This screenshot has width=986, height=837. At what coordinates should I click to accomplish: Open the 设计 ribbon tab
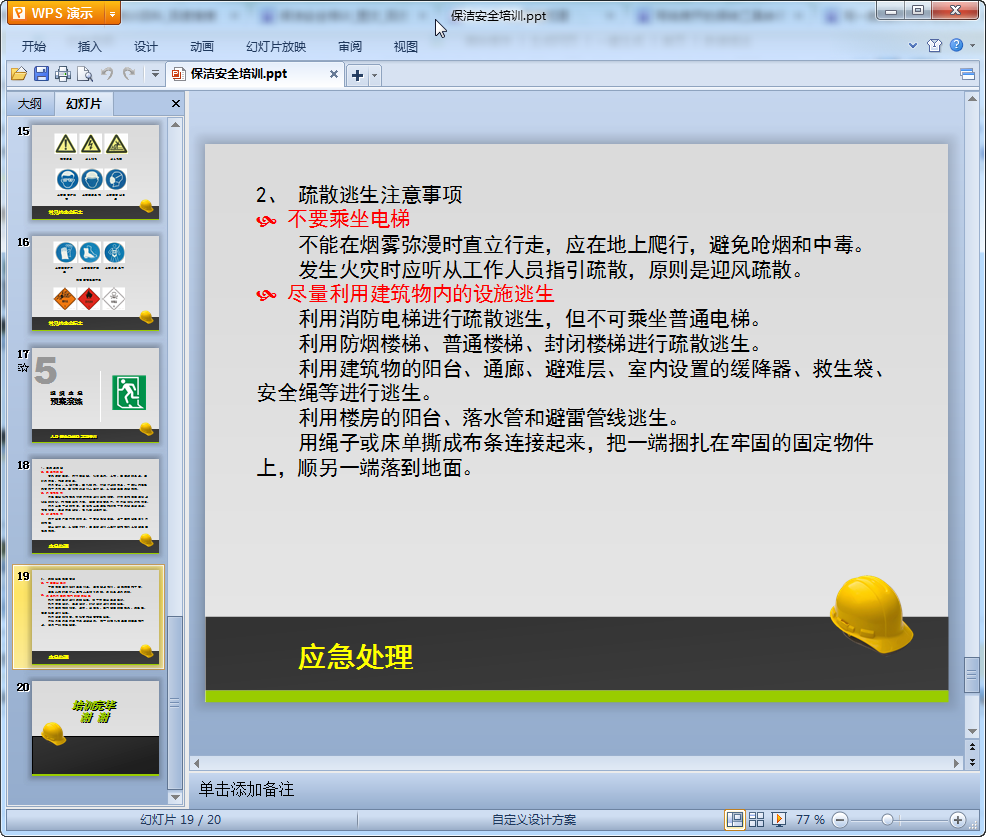(145, 47)
